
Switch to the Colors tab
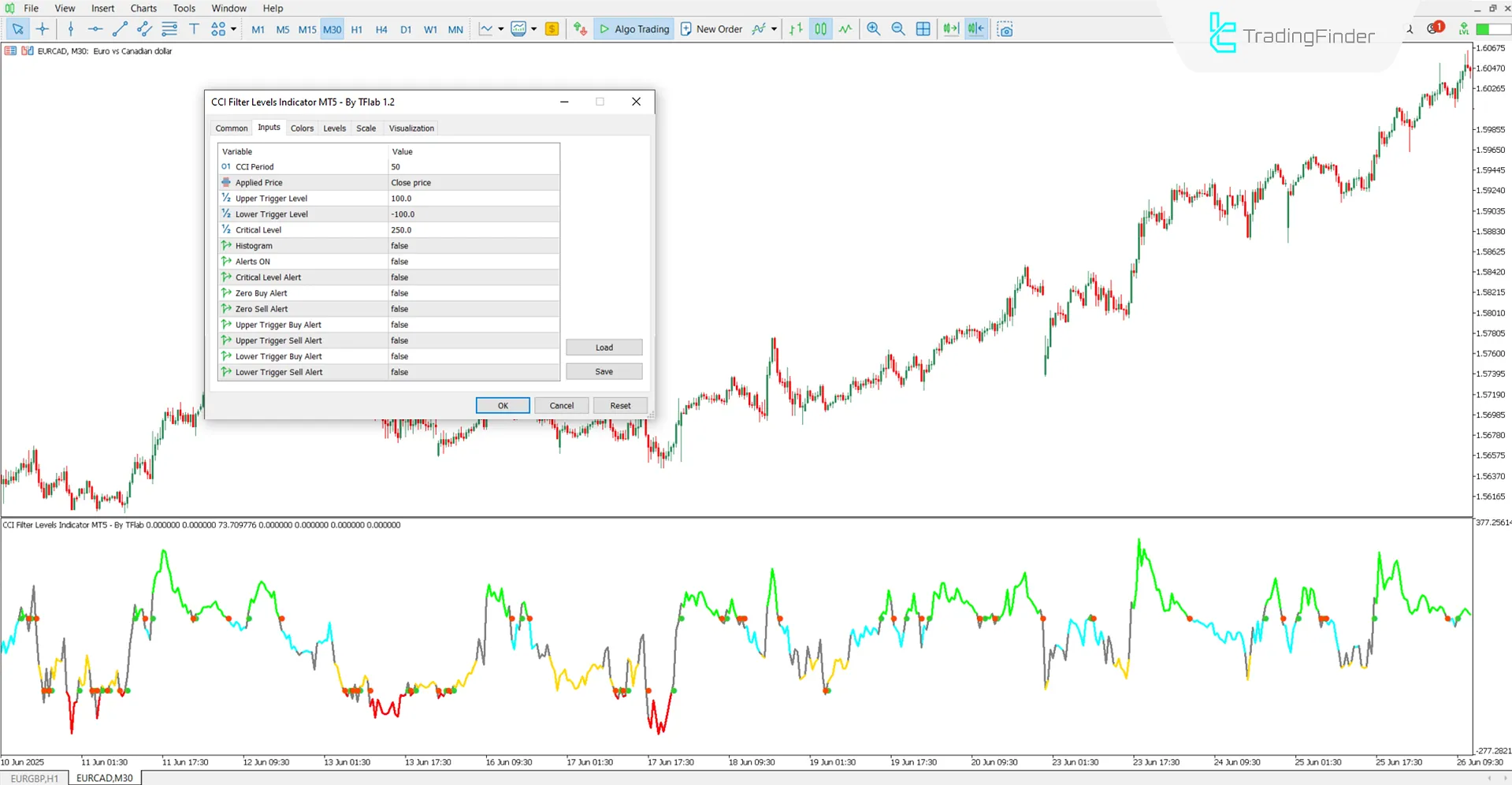pos(302,128)
